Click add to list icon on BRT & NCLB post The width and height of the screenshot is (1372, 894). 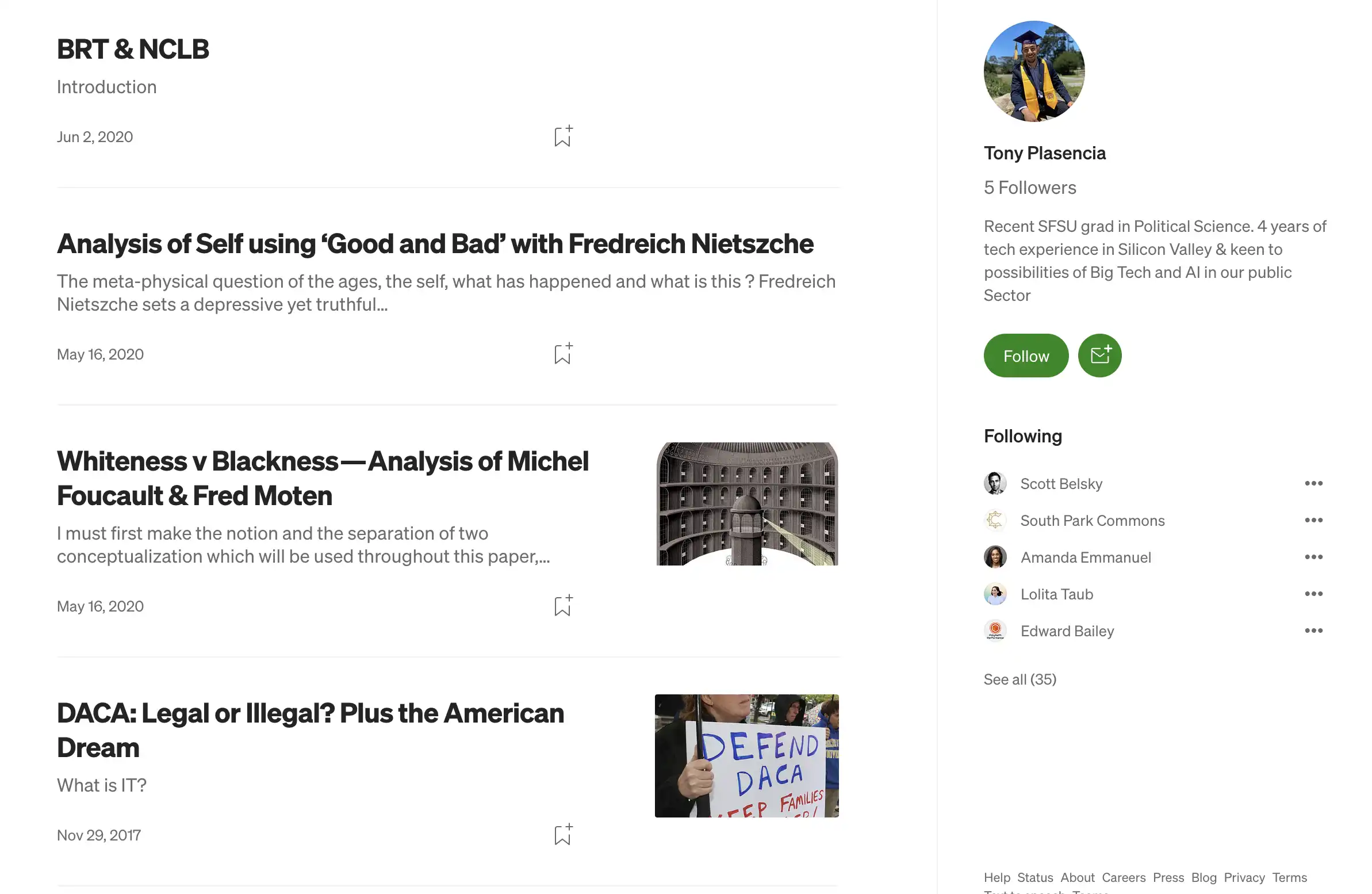(562, 135)
